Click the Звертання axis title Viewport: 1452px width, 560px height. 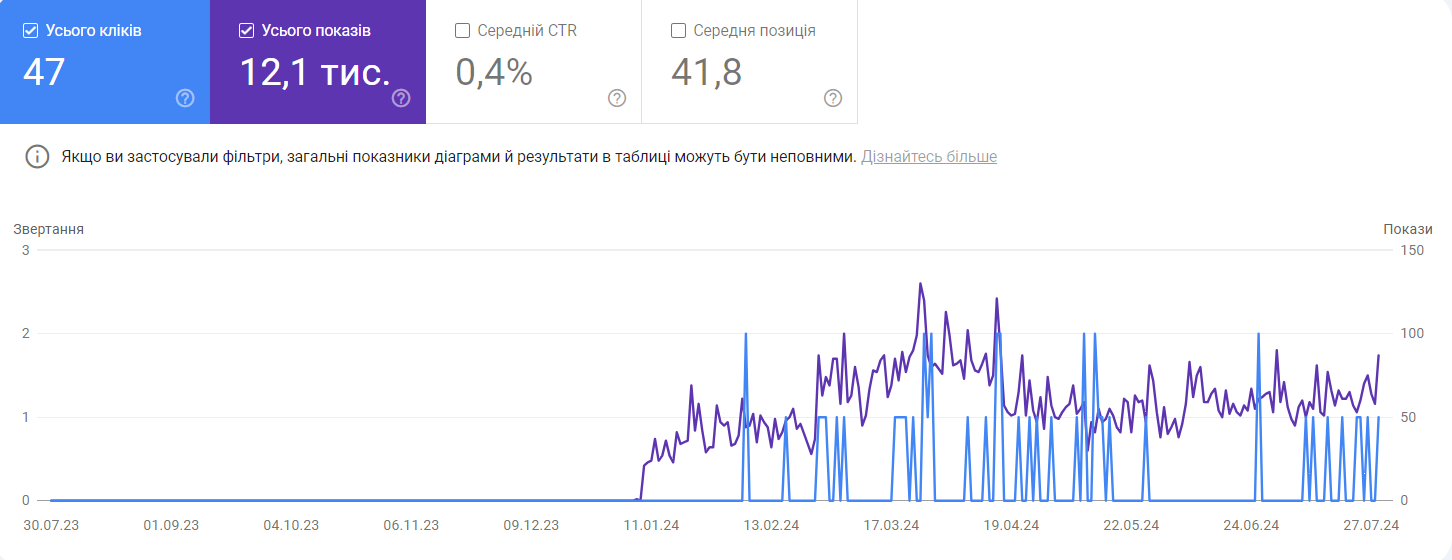49,230
